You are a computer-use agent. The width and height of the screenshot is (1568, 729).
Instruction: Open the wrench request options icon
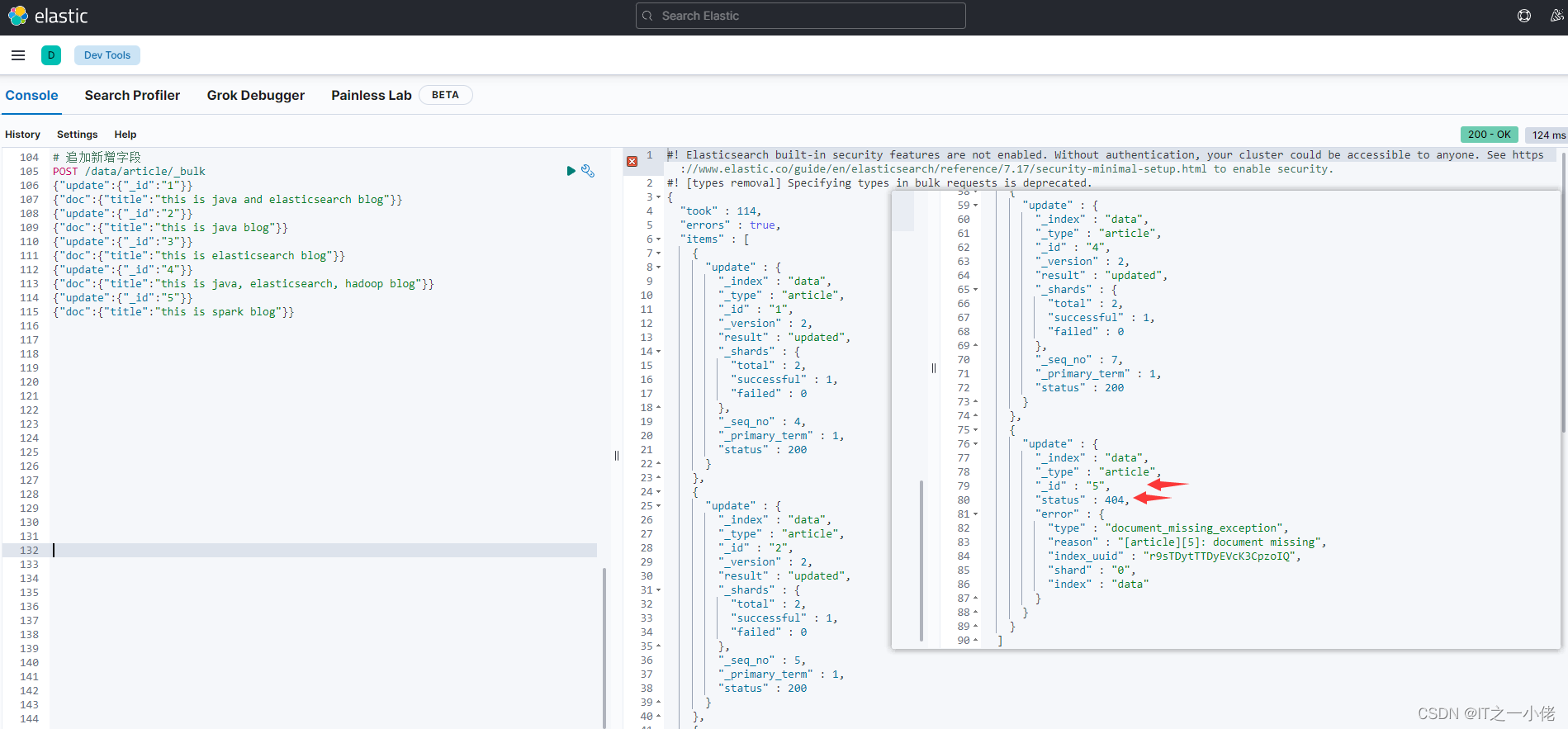(588, 171)
